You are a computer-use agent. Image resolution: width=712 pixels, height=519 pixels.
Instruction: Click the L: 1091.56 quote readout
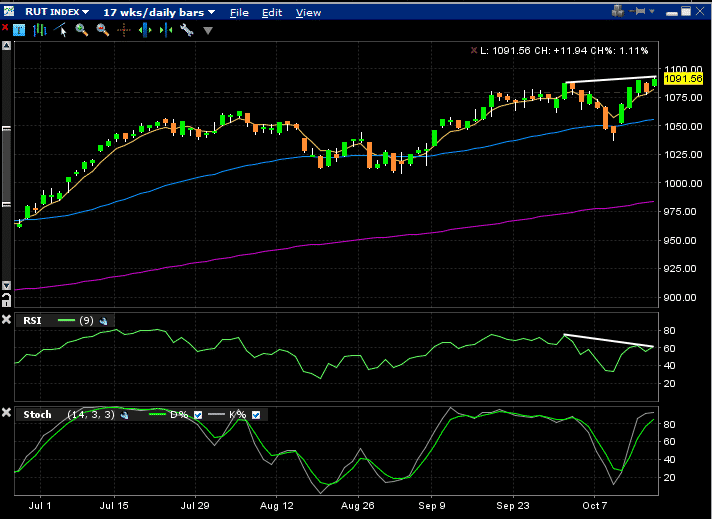[x=564, y=50]
